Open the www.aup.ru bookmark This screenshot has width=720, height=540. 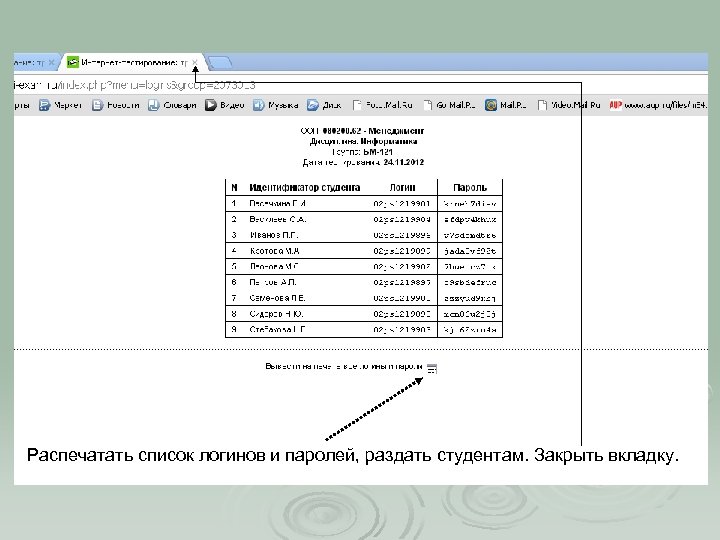click(658, 105)
